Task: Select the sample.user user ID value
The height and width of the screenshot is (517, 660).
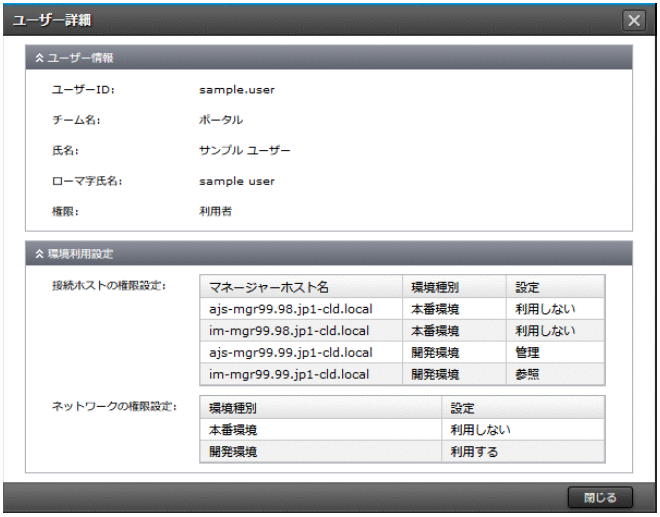Action: tap(237, 90)
